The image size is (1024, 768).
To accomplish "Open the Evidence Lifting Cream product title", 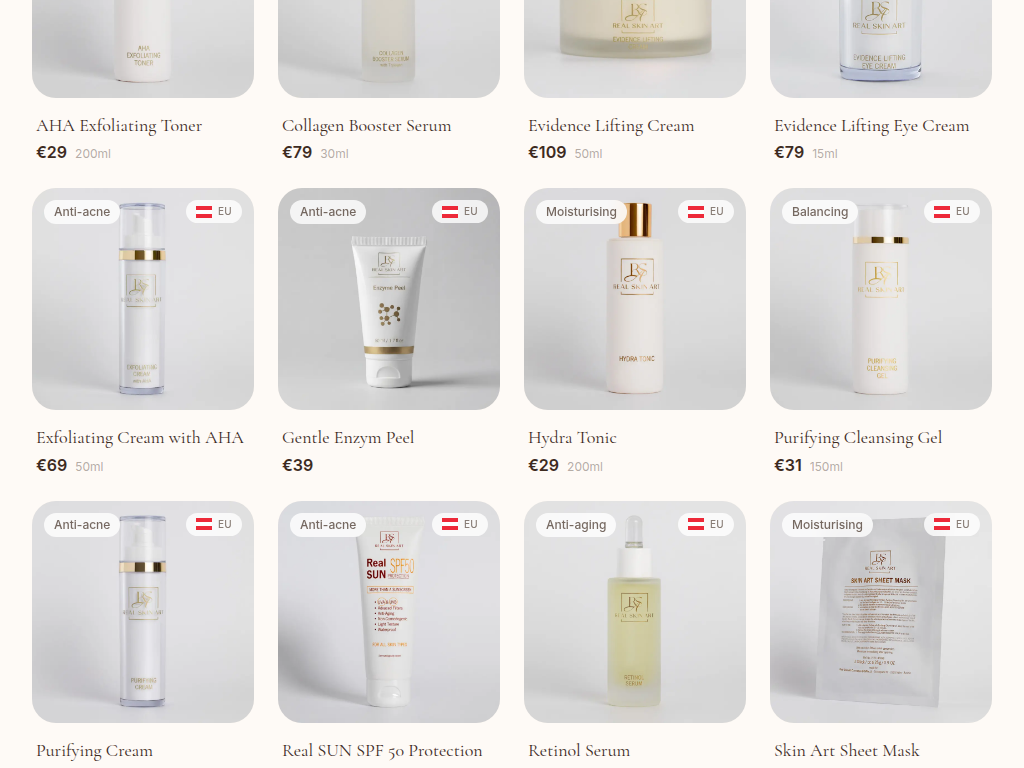I will pos(611,125).
